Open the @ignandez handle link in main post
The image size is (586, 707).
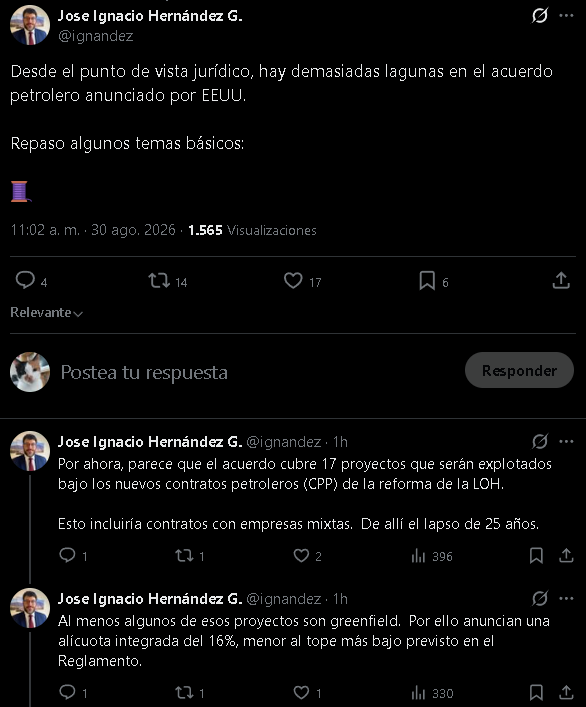(96, 36)
